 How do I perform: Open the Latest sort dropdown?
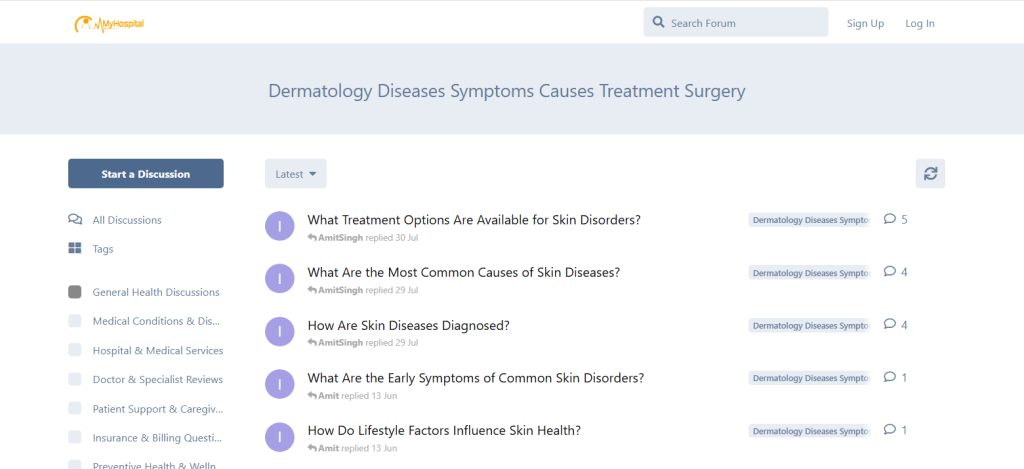[295, 173]
